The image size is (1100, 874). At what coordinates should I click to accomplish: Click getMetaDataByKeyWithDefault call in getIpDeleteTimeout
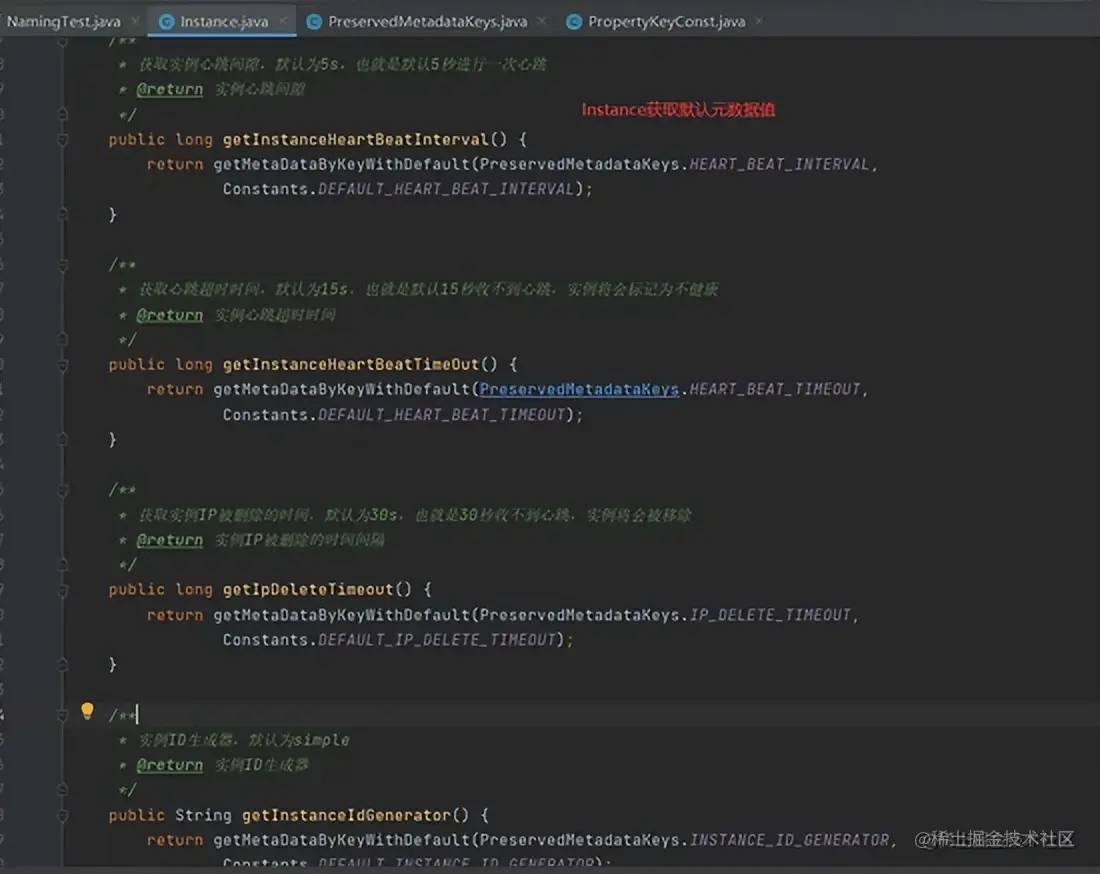341,615
